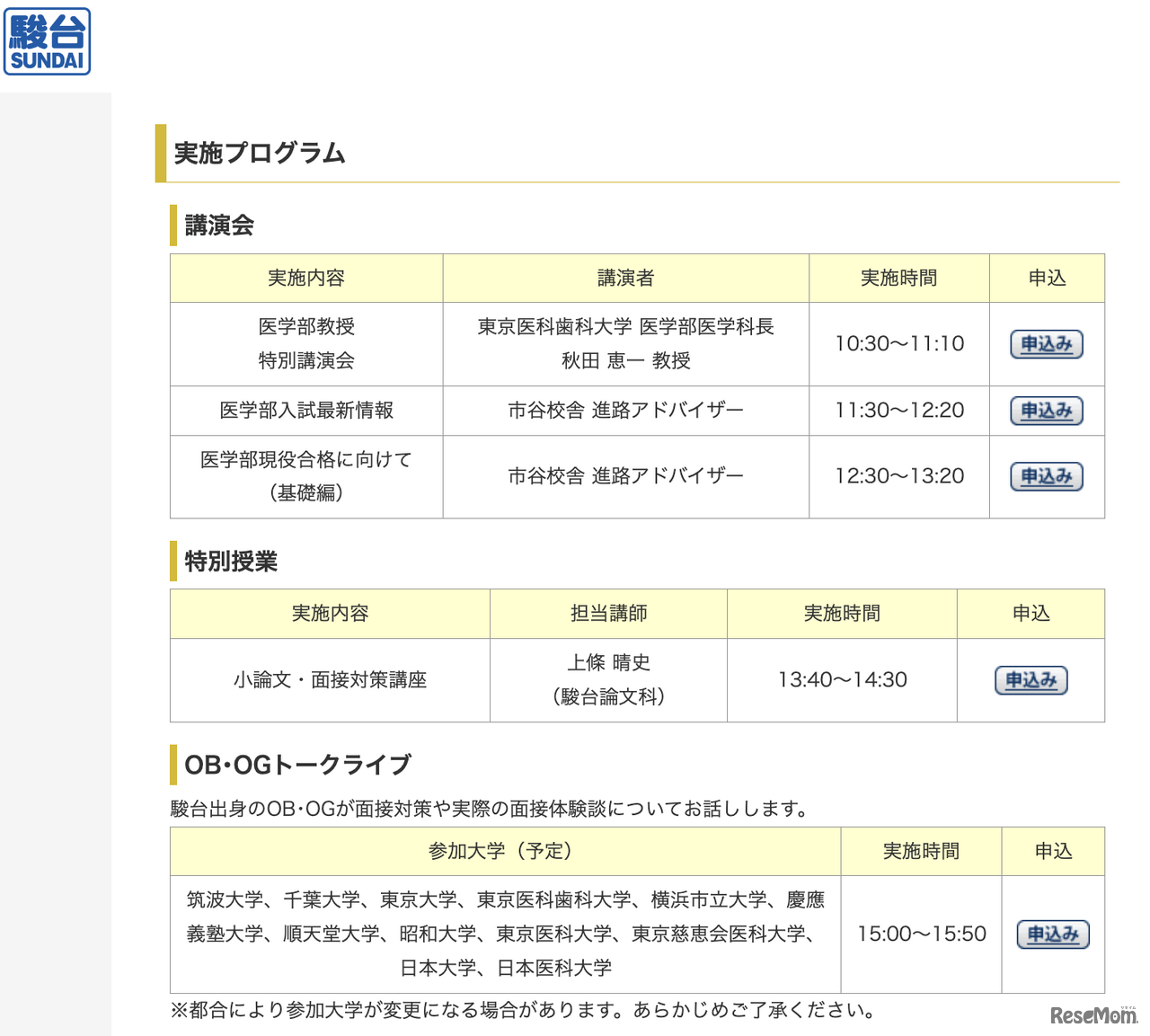Select the lecturer 上條 晴史 cell
The width and height of the screenshot is (1150, 1036).
[x=608, y=680]
